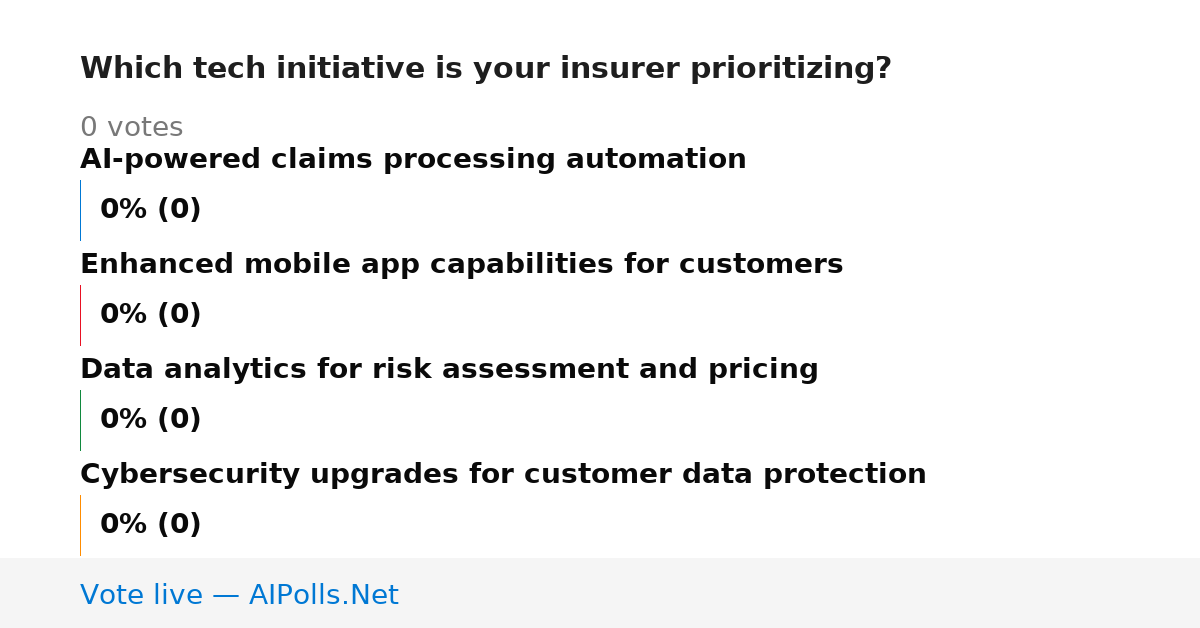Screen dimensions: 1200x628
Task: Click the word 'prioritizing?' in the title
Action: pos(794,70)
